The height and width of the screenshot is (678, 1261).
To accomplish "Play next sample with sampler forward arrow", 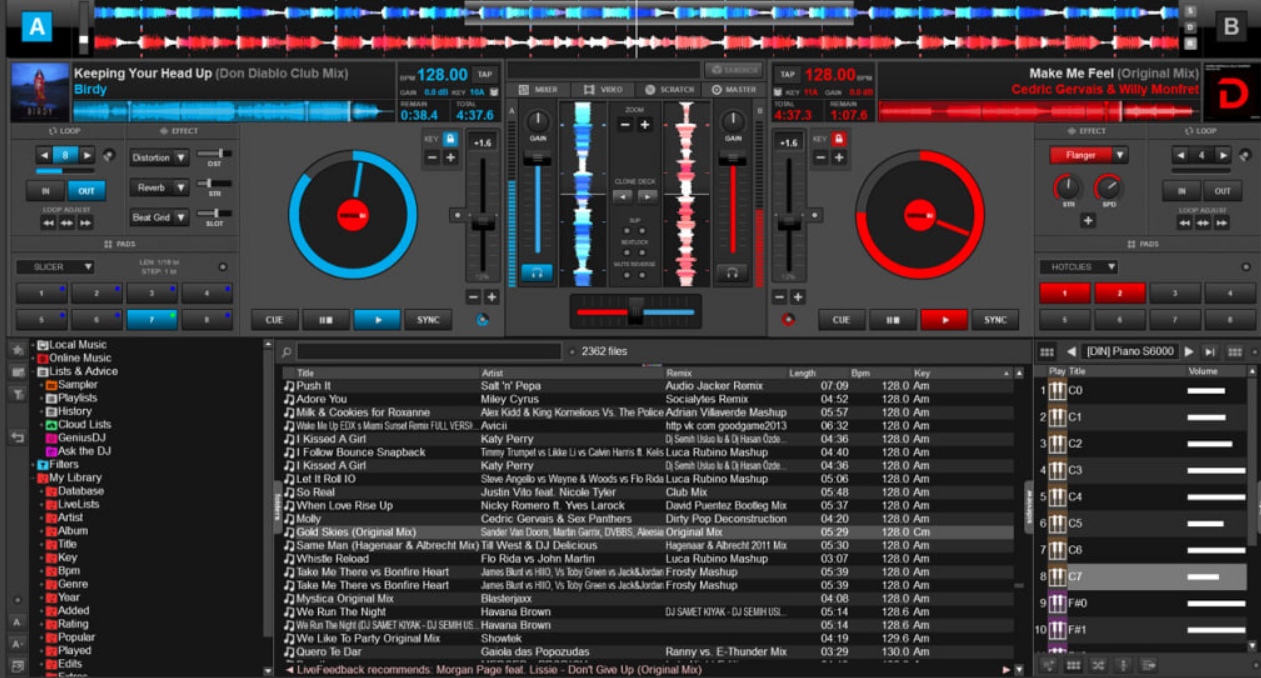I will click(1210, 352).
